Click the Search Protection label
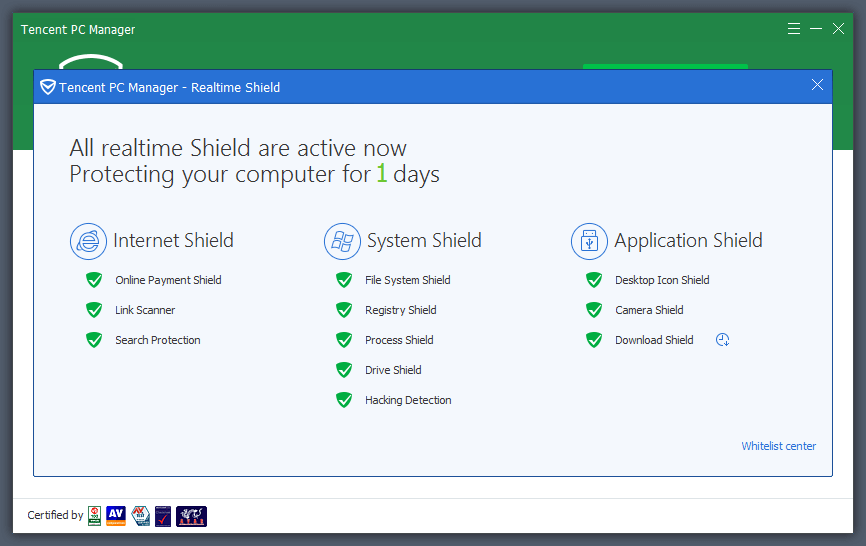This screenshot has width=866, height=546. (x=158, y=340)
